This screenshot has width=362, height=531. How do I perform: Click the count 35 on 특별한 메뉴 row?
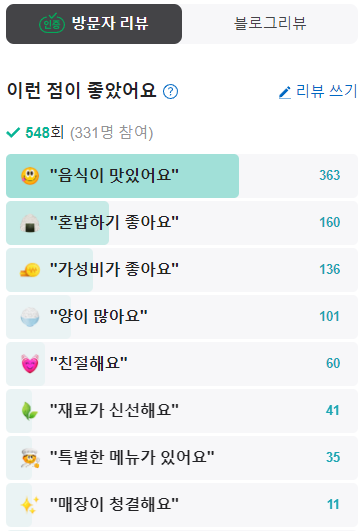click(x=333, y=458)
